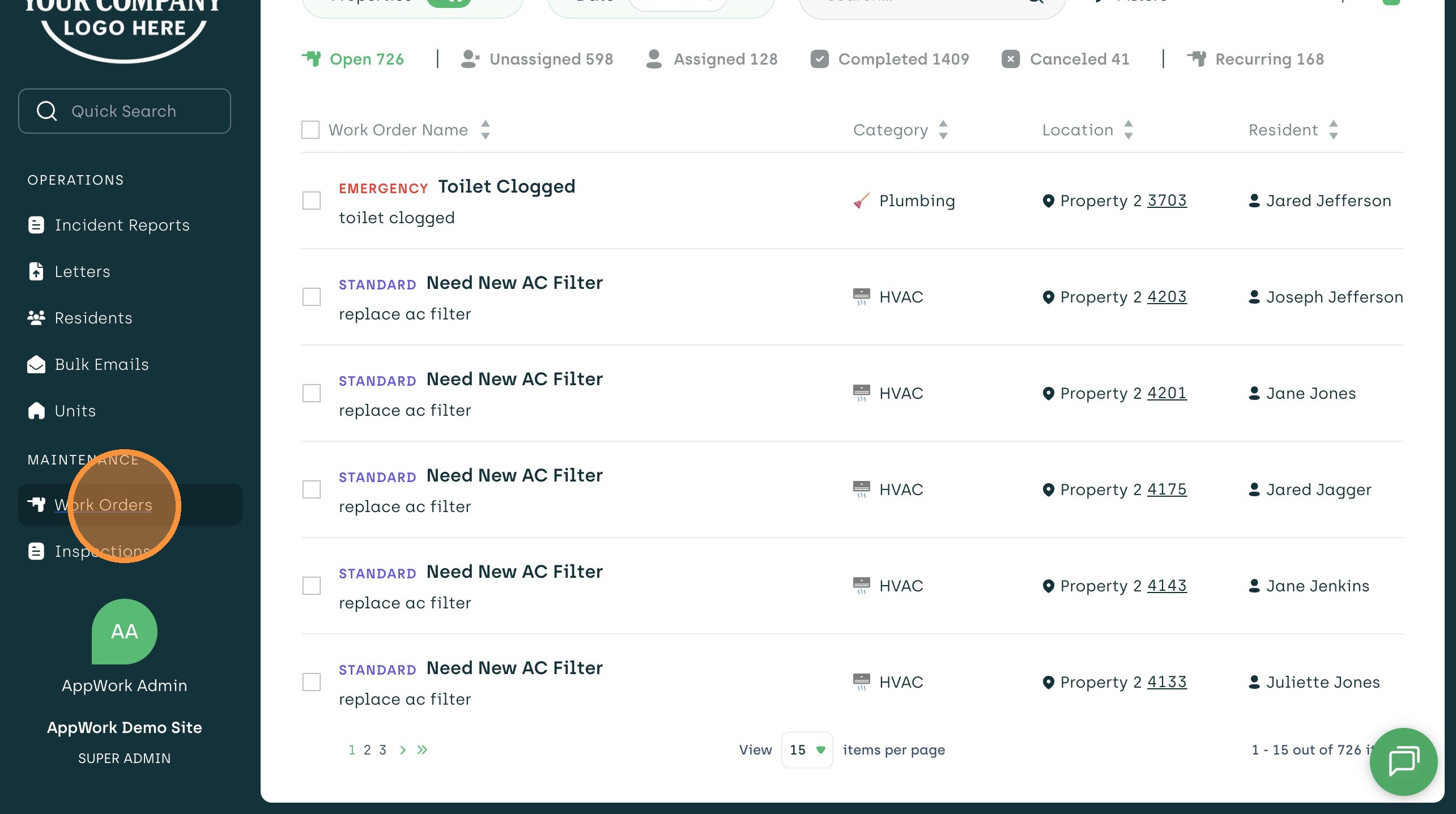The height and width of the screenshot is (814, 1456).
Task: Open the items per page dropdown
Action: coord(807,750)
